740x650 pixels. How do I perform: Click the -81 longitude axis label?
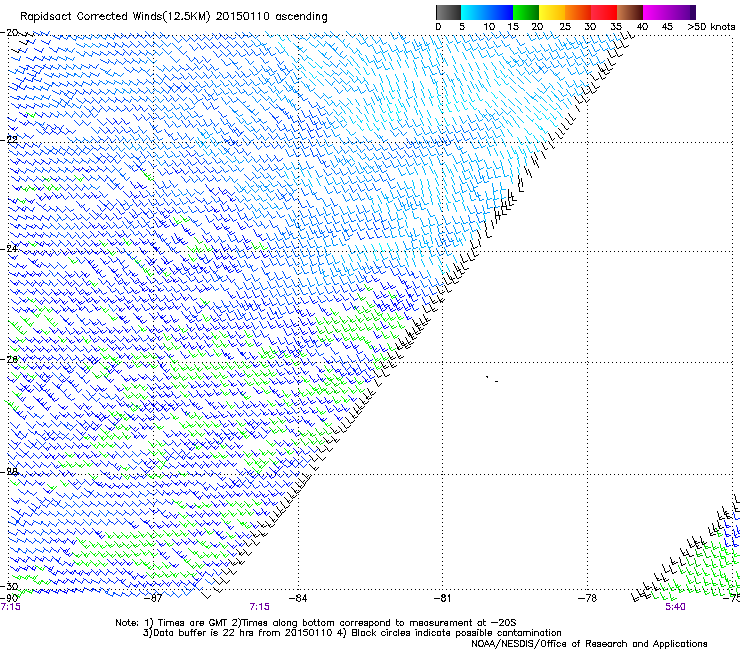[x=442, y=598]
